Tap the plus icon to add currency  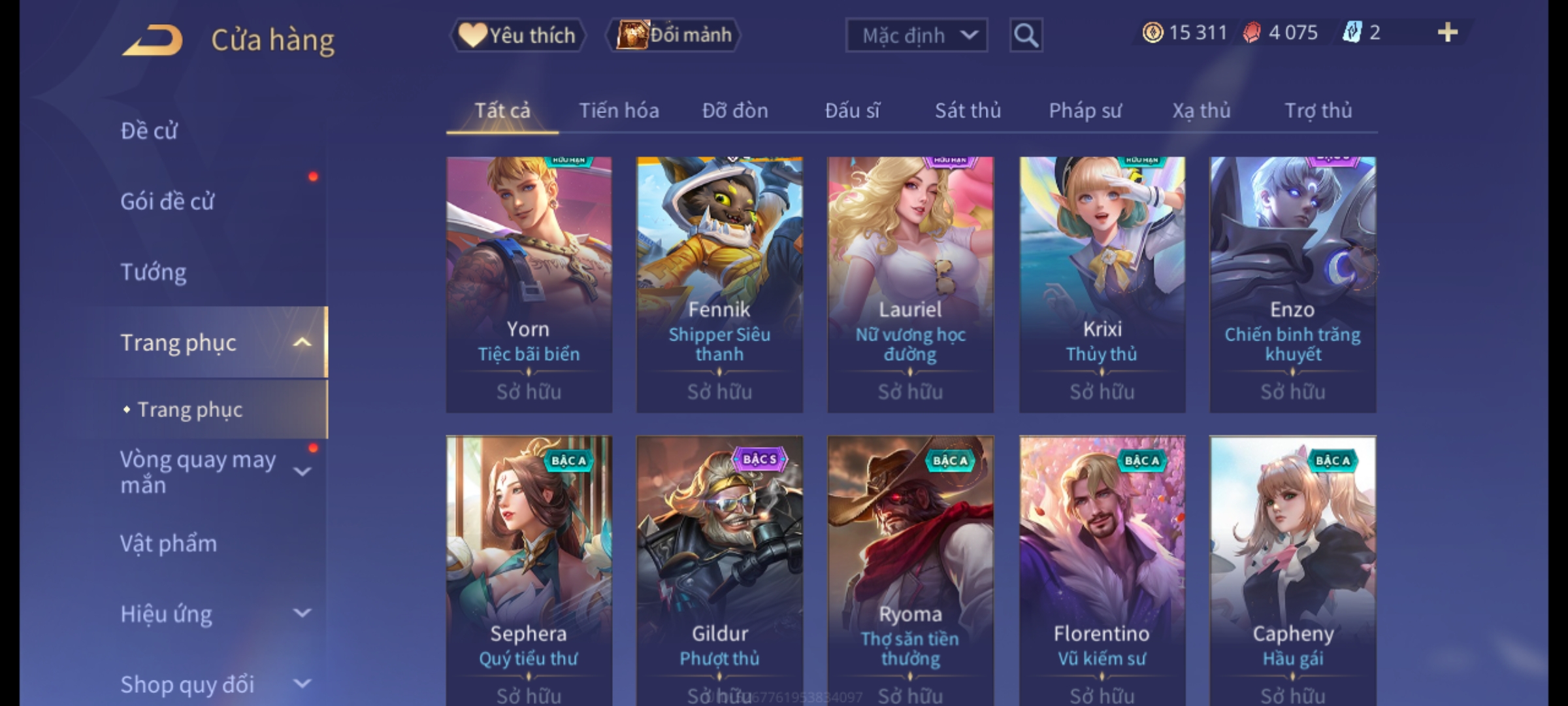point(1448,33)
